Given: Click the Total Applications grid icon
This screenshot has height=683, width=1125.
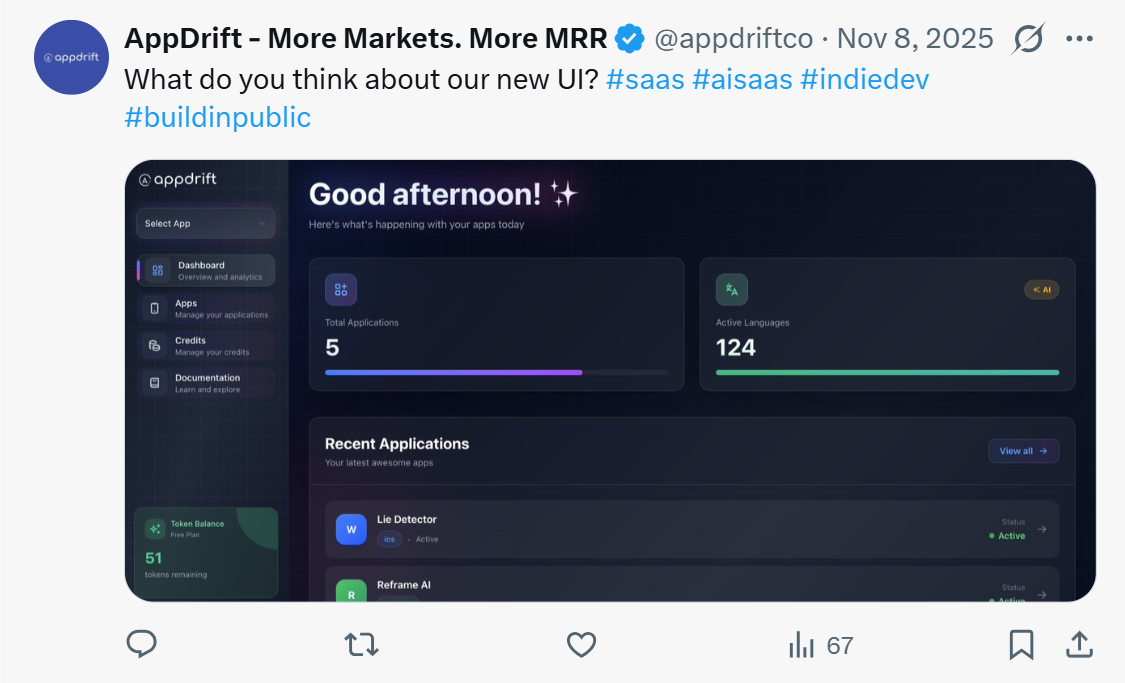Looking at the screenshot, I should pyautogui.click(x=340, y=289).
